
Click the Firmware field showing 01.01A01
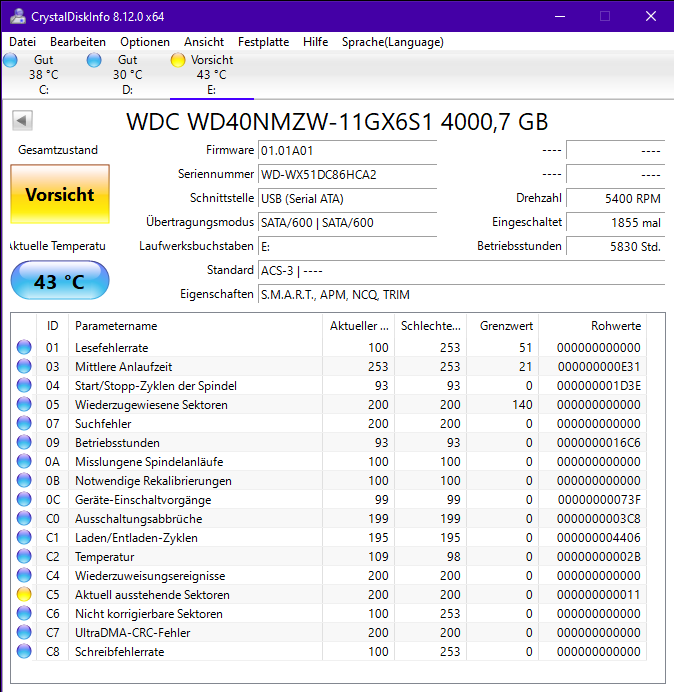click(x=347, y=150)
